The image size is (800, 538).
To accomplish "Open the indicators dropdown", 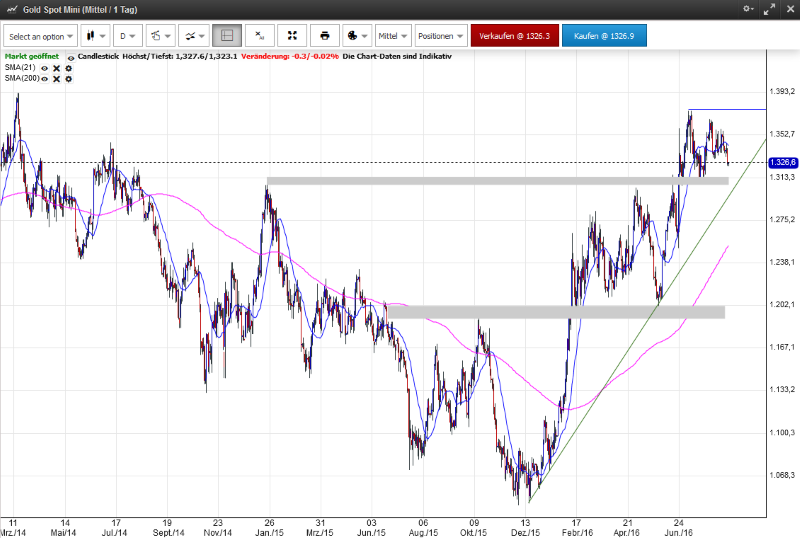I will point(194,36).
